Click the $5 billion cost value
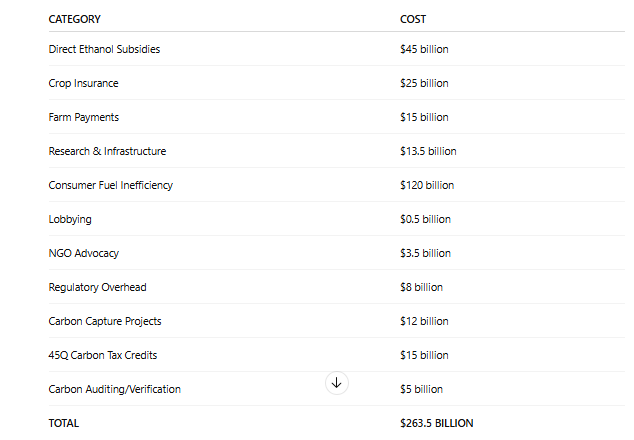 [x=421, y=389]
